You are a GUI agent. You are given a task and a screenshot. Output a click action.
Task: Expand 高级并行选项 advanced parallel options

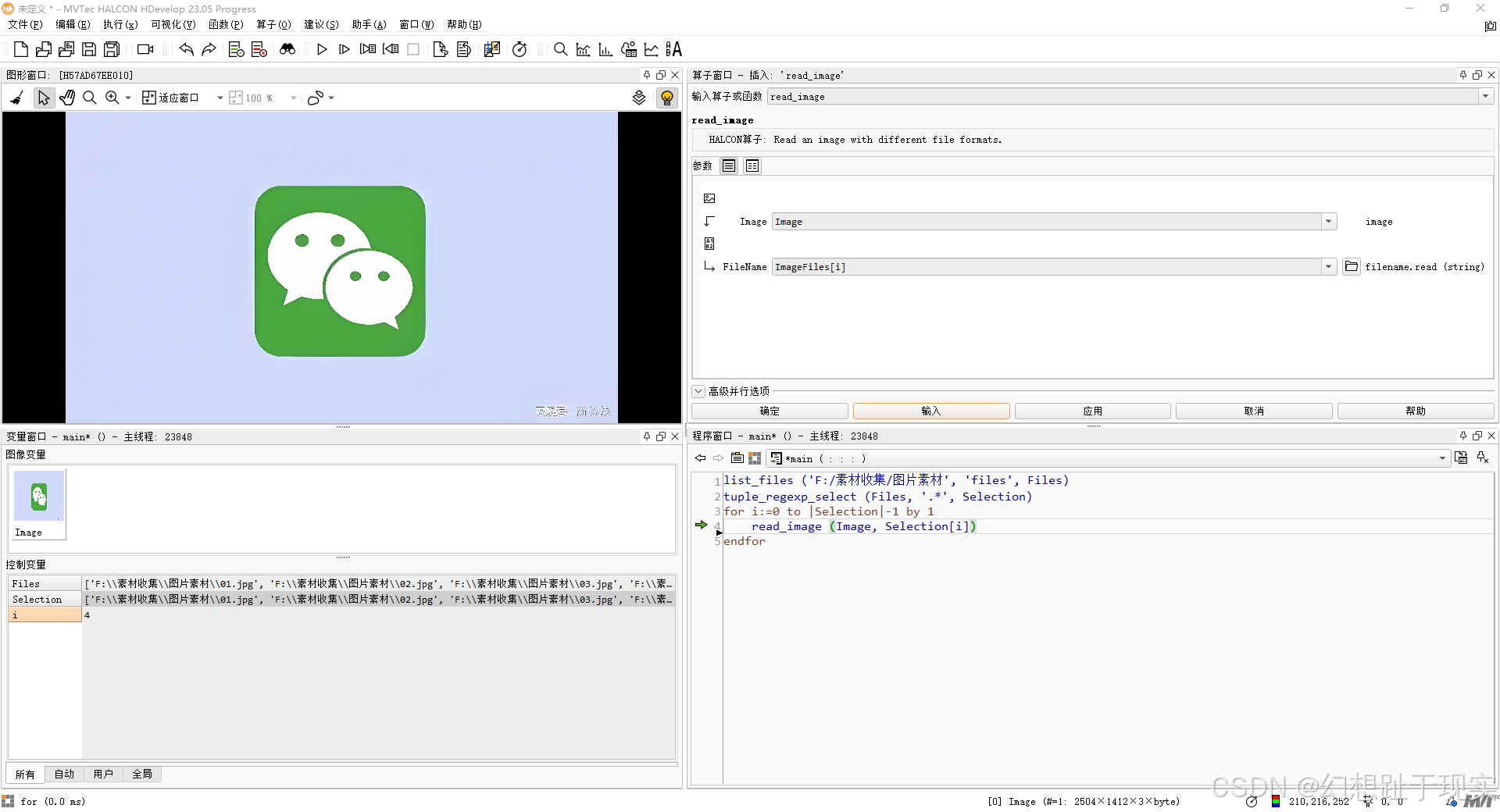pos(698,391)
